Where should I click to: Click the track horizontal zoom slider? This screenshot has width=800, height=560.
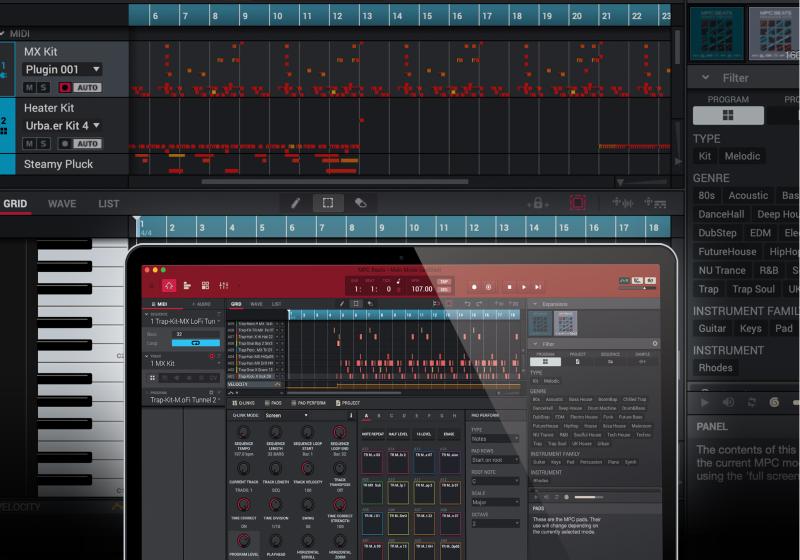(642, 182)
